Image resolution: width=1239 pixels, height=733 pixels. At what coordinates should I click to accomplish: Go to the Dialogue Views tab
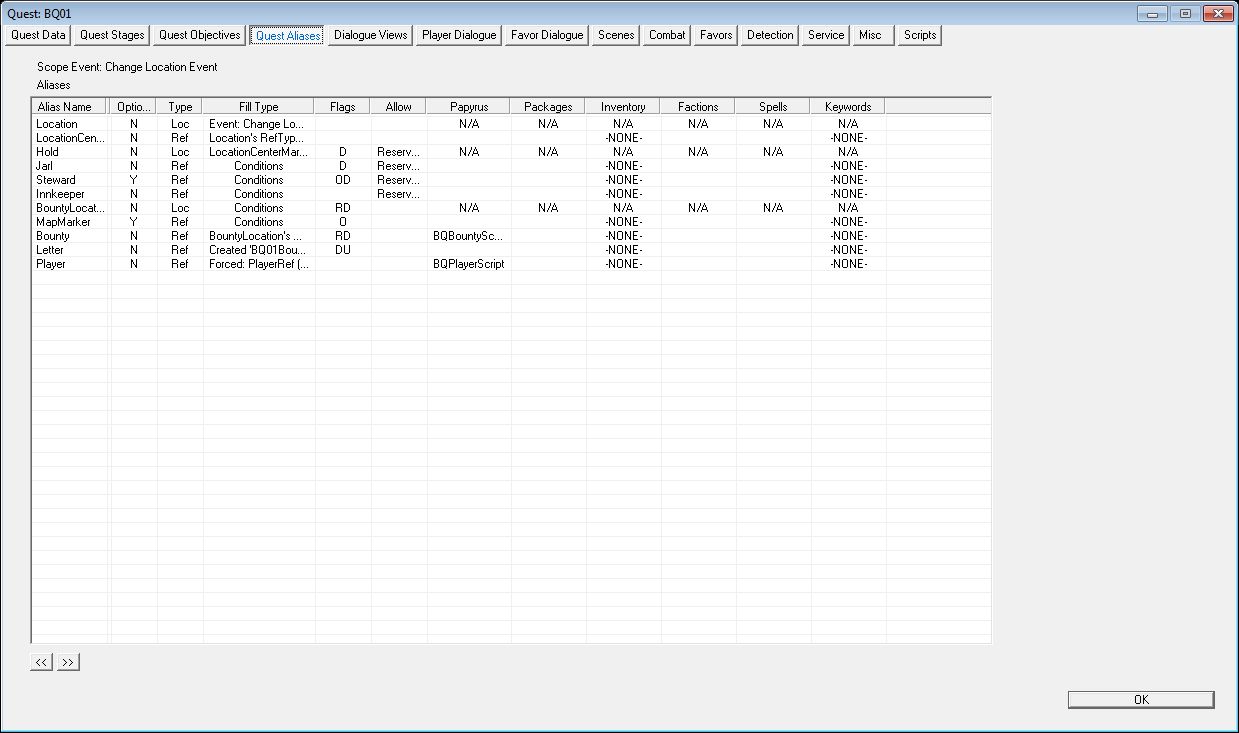(371, 35)
